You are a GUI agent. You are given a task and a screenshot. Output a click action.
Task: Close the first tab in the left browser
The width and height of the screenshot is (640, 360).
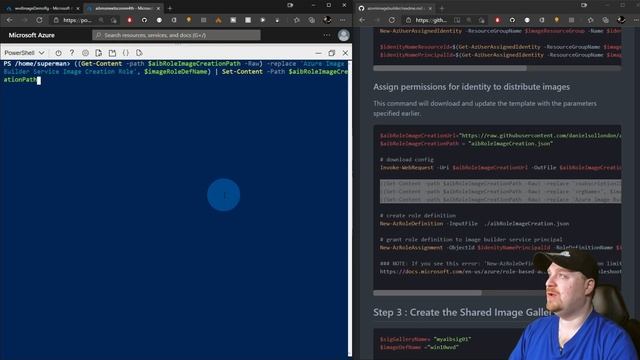(x=78, y=8)
